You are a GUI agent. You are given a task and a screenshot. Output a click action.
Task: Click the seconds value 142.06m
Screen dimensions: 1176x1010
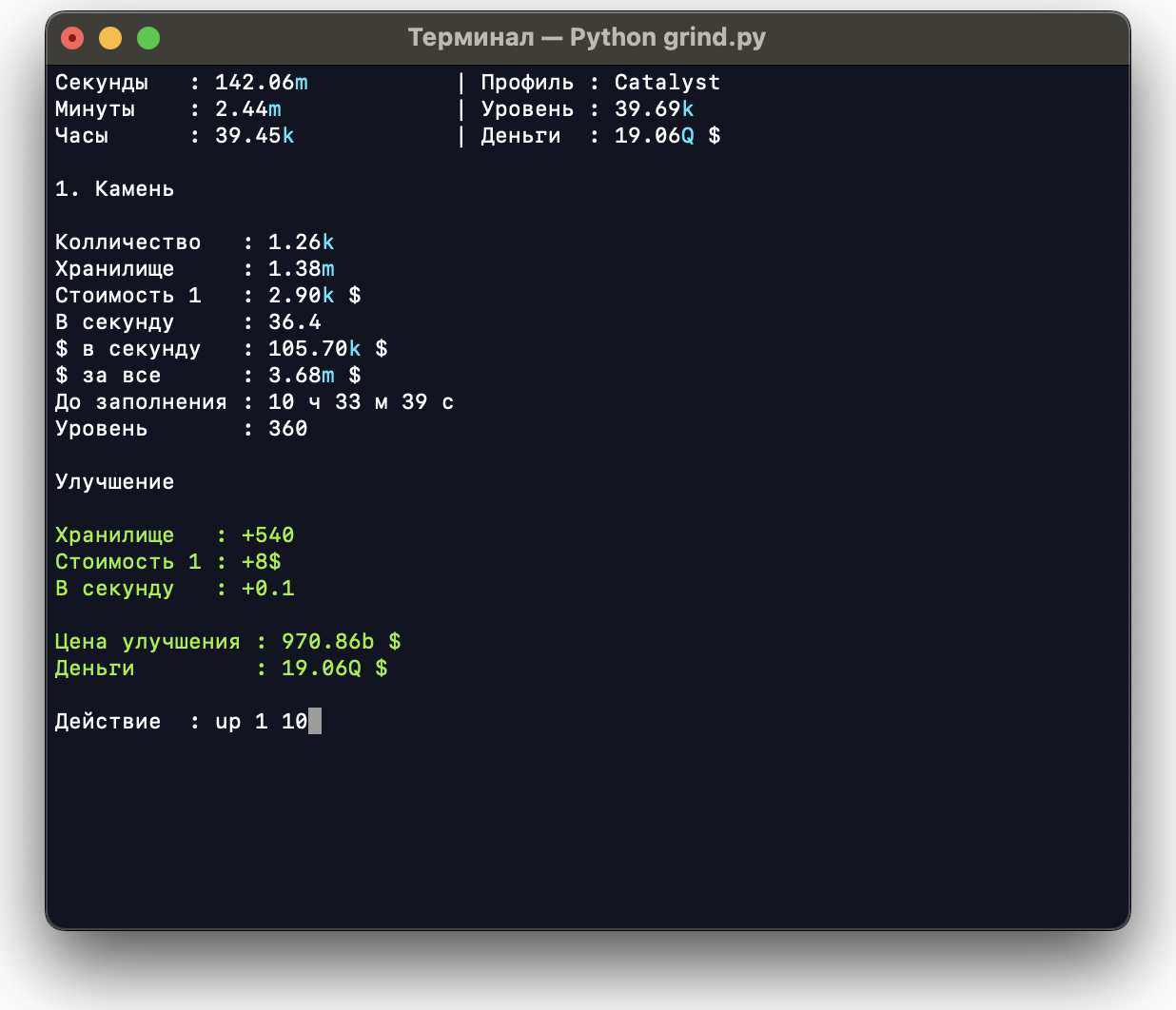pos(261,83)
